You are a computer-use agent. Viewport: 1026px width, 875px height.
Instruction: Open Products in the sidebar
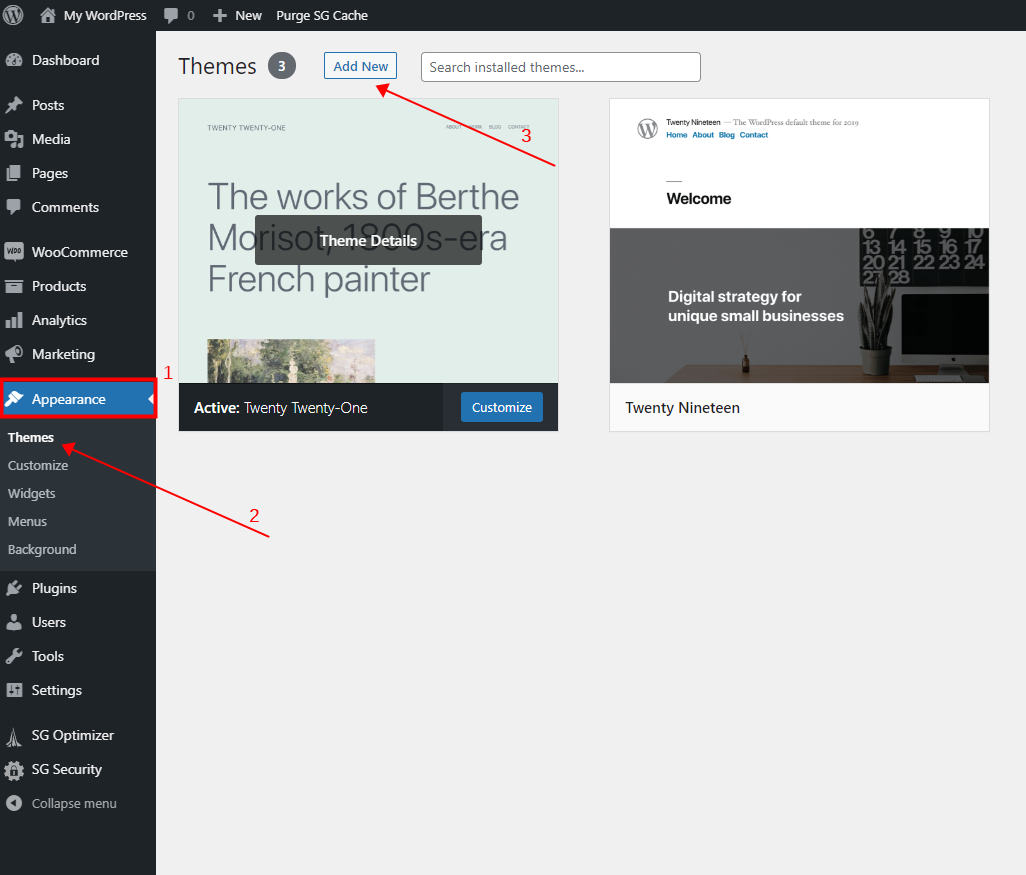[x=59, y=286]
